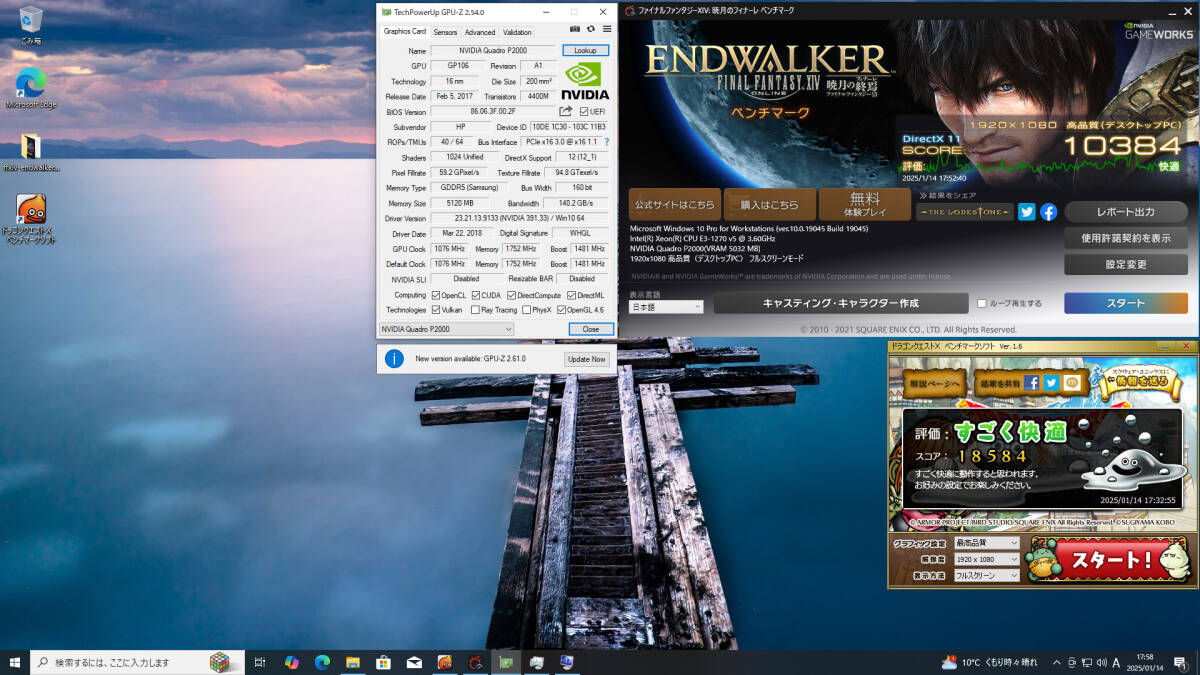Toggle the UEFI checkbox in GPU-Z
The image size is (1200, 675).
tap(584, 111)
